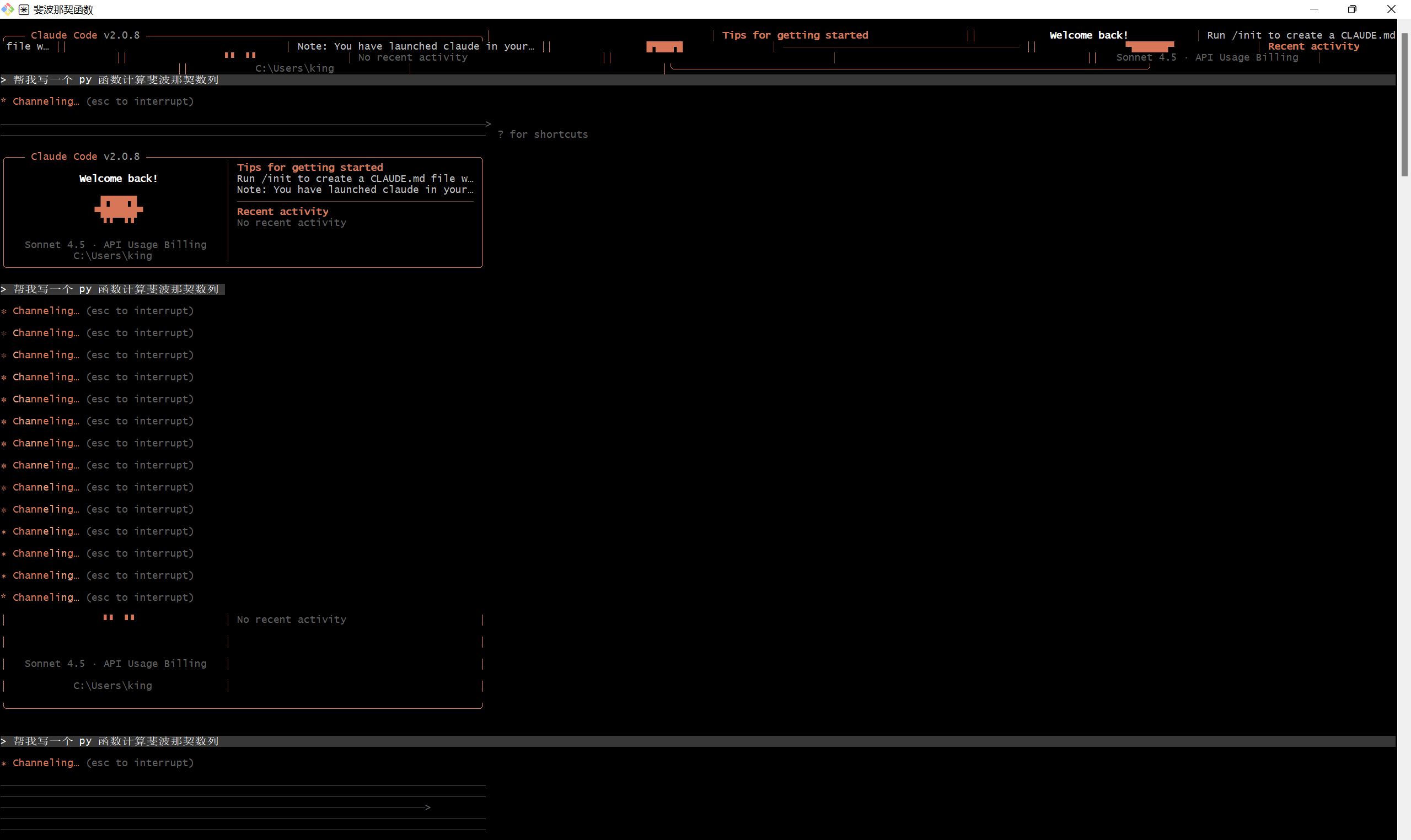Click 'Tips for getting started' inside the bordered welcome box
The width and height of the screenshot is (1411, 840).
(x=310, y=167)
